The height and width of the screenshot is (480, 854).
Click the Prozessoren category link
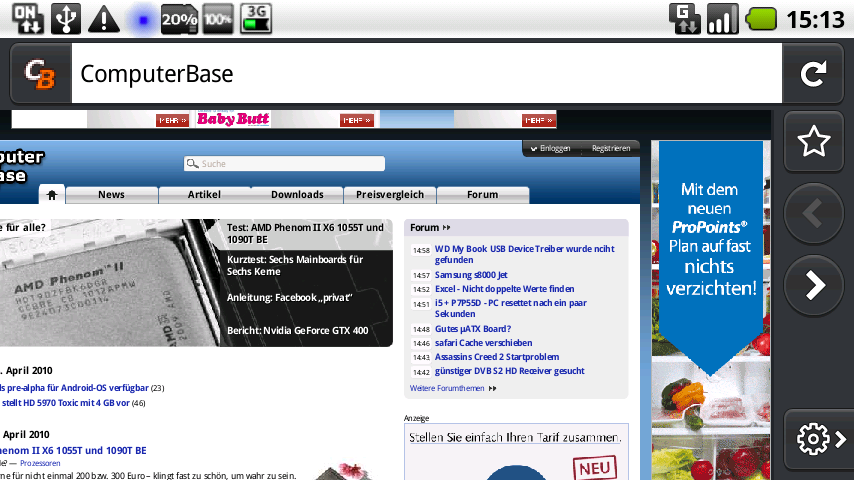point(40,463)
